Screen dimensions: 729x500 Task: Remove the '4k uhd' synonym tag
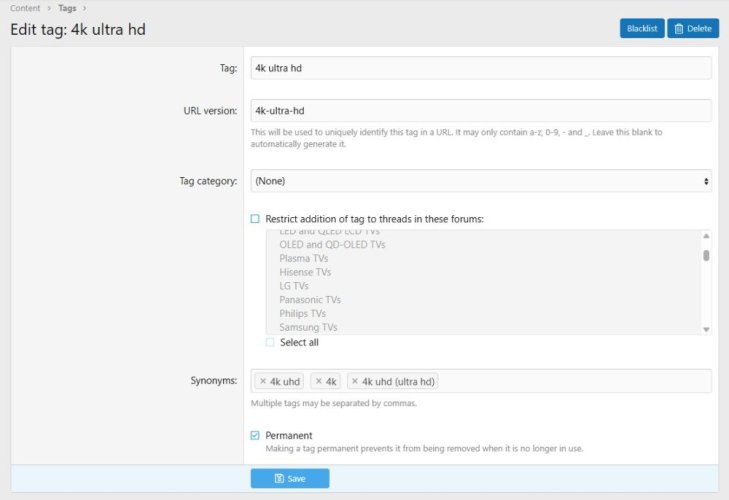coord(263,381)
